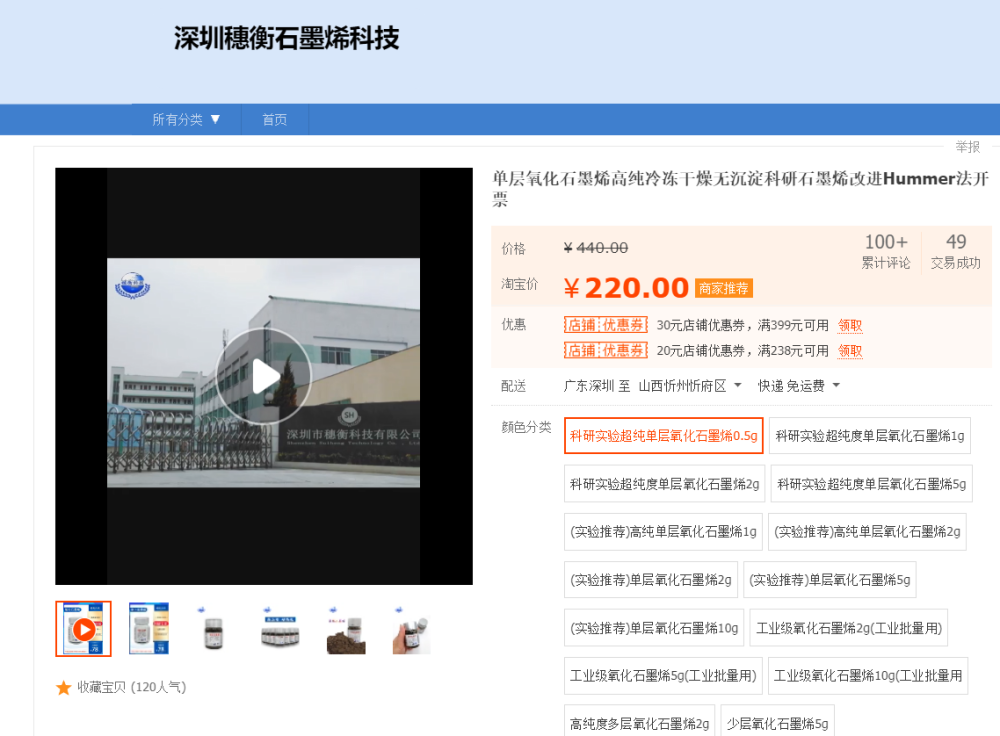Click the orange 商家推荐 badge next to price
The height and width of the screenshot is (736, 1000).
click(x=723, y=288)
